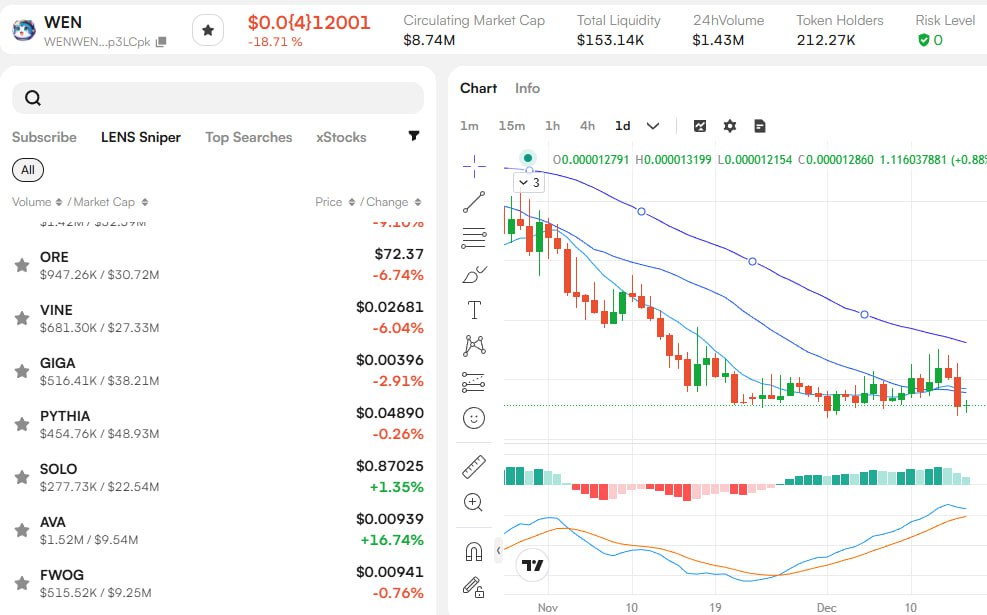Star the ORE token
The image size is (987, 615).
coord(22,265)
